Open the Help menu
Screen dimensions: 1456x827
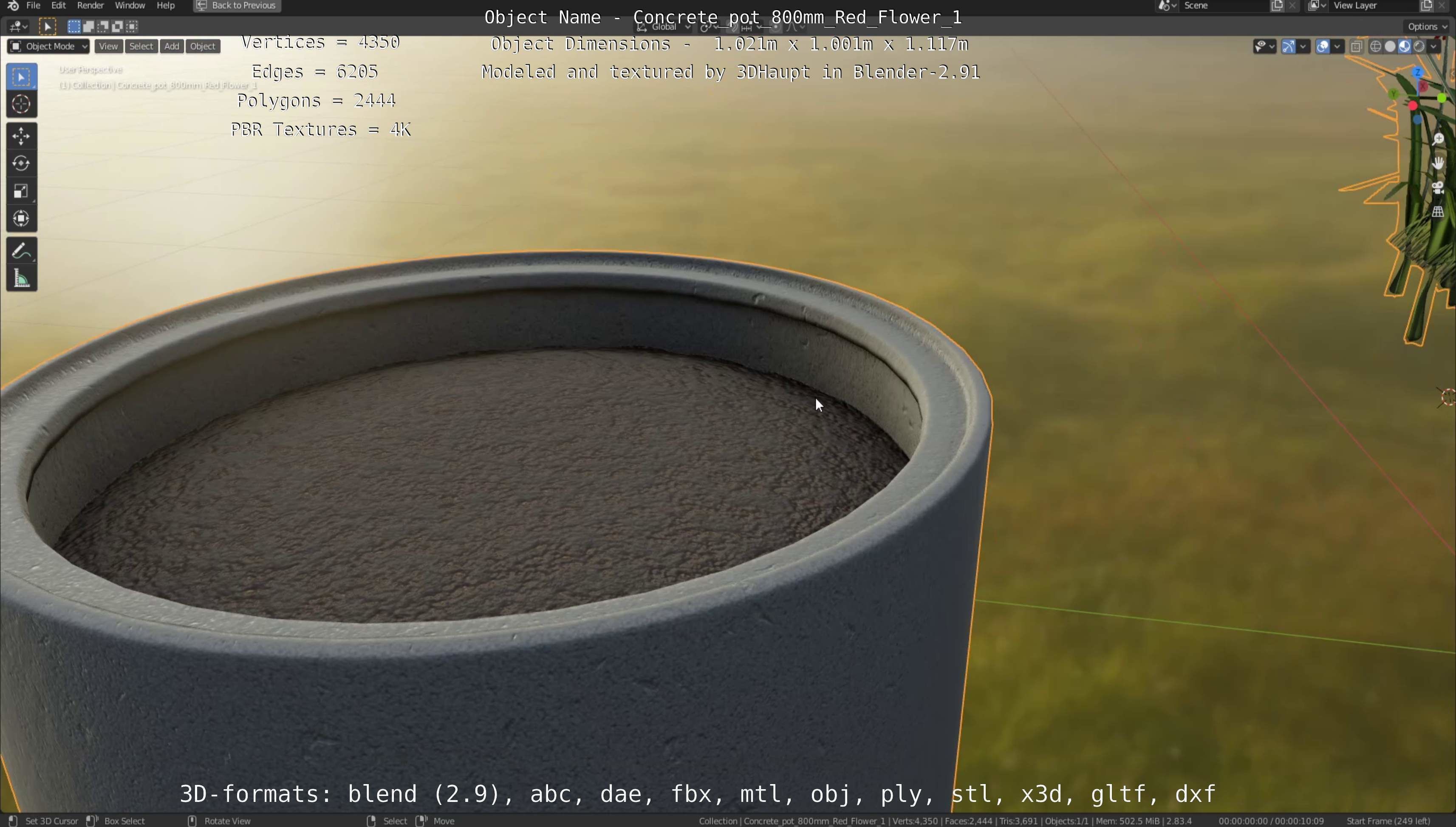(x=165, y=6)
